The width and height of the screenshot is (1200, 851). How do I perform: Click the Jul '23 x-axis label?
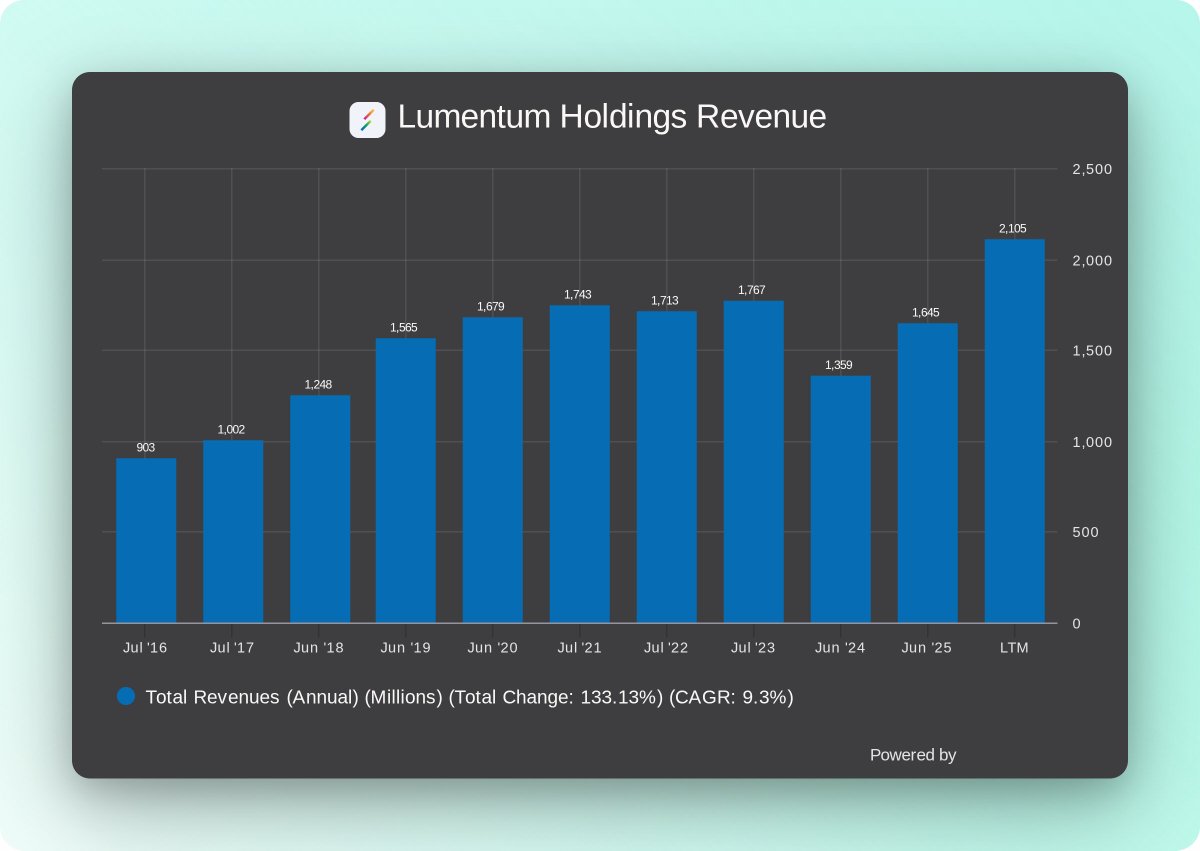click(x=753, y=648)
